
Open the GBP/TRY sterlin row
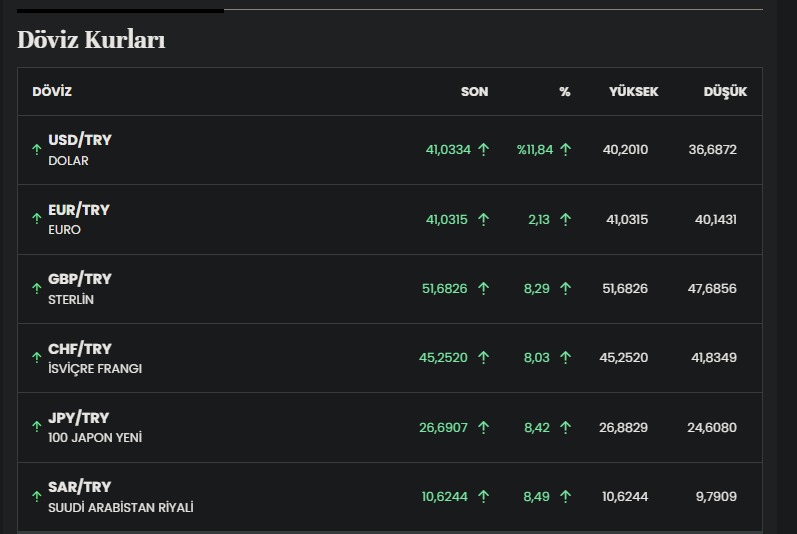click(x=390, y=289)
